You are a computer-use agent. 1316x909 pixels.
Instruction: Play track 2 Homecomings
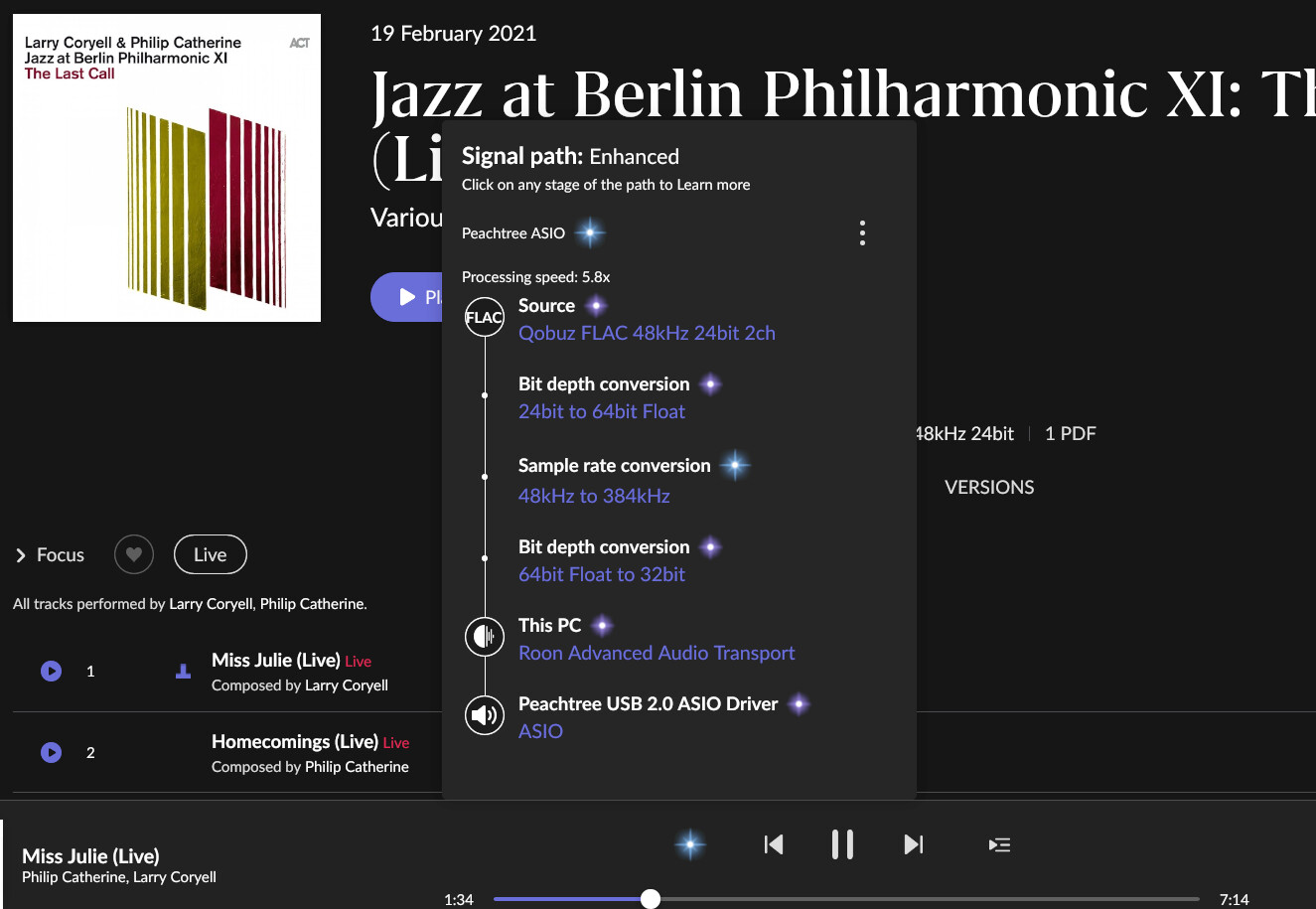(51, 753)
